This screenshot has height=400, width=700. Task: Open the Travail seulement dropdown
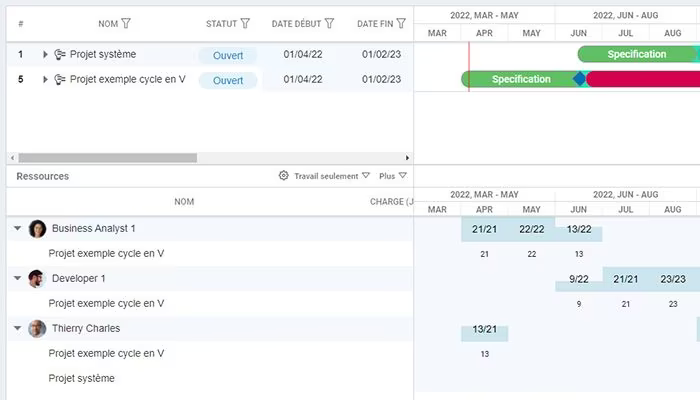332,176
